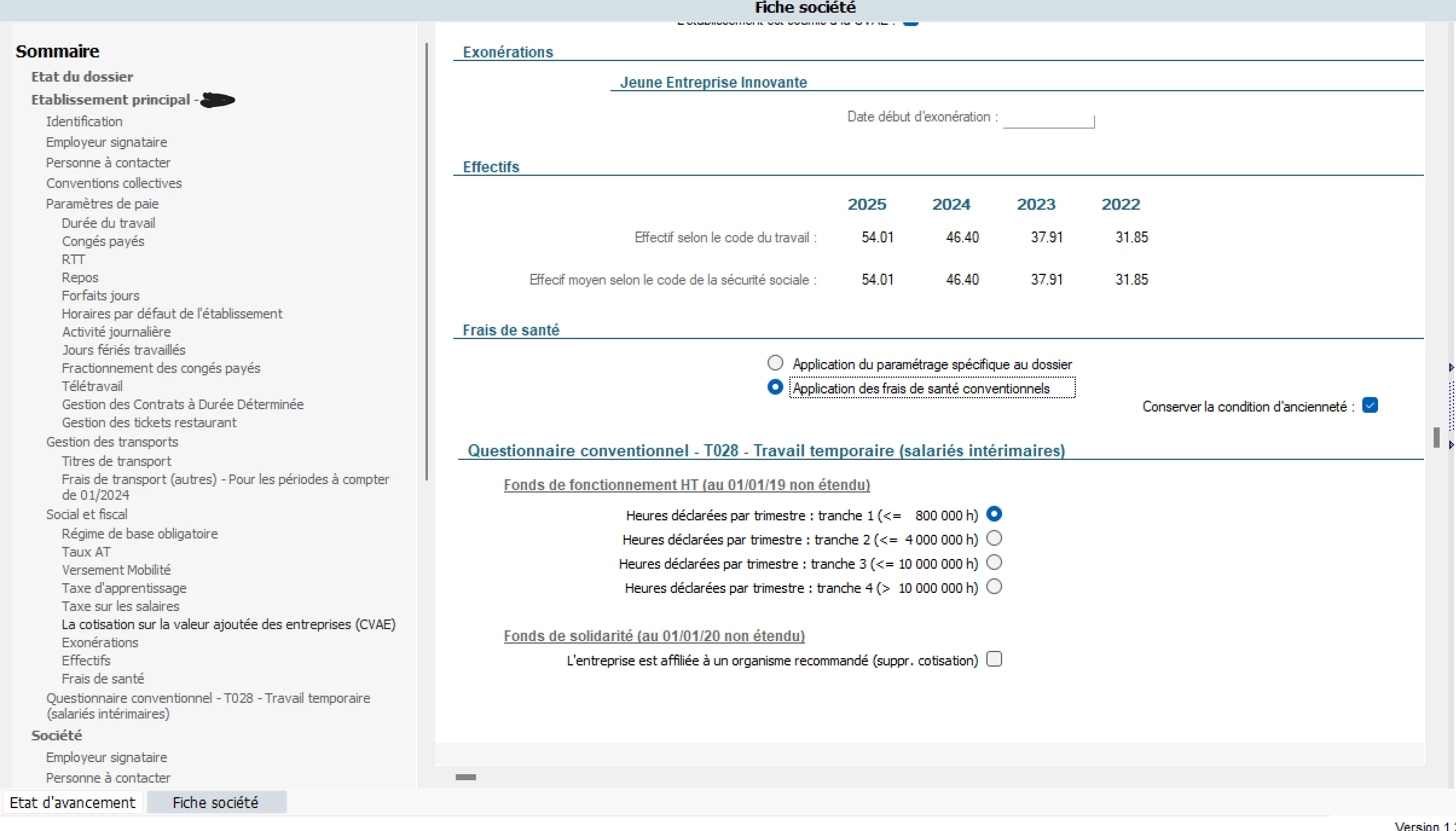Select Application du paramétrage spécifique au dossier
This screenshot has height=831, width=1456.
coord(775,363)
